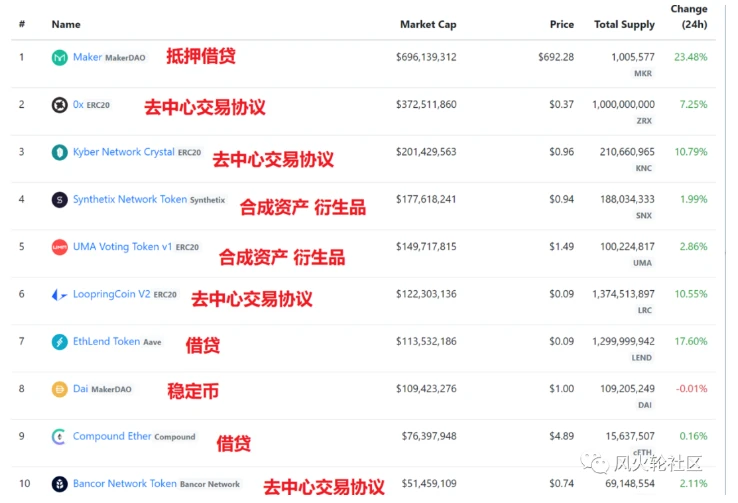Image resolution: width=738 pixels, height=503 pixels.
Task: Click the SNX supply symbol label
Action: (x=644, y=216)
